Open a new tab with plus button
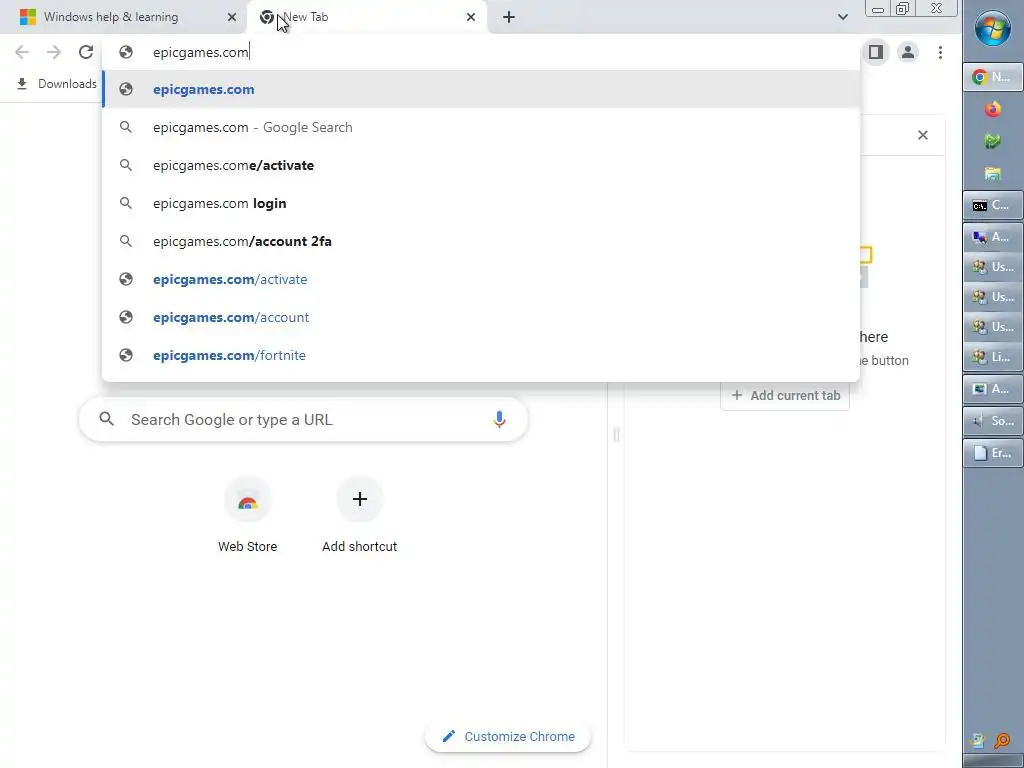The width and height of the screenshot is (1024, 768). click(x=509, y=17)
